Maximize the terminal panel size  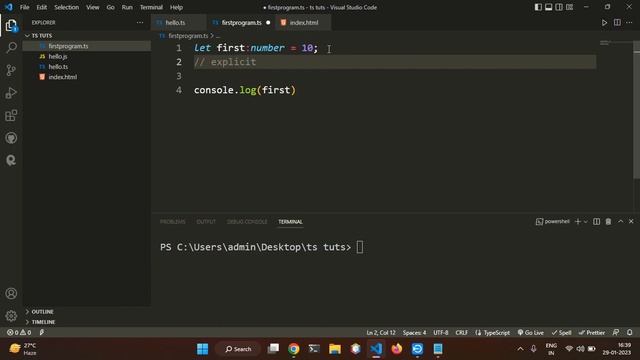(620, 222)
